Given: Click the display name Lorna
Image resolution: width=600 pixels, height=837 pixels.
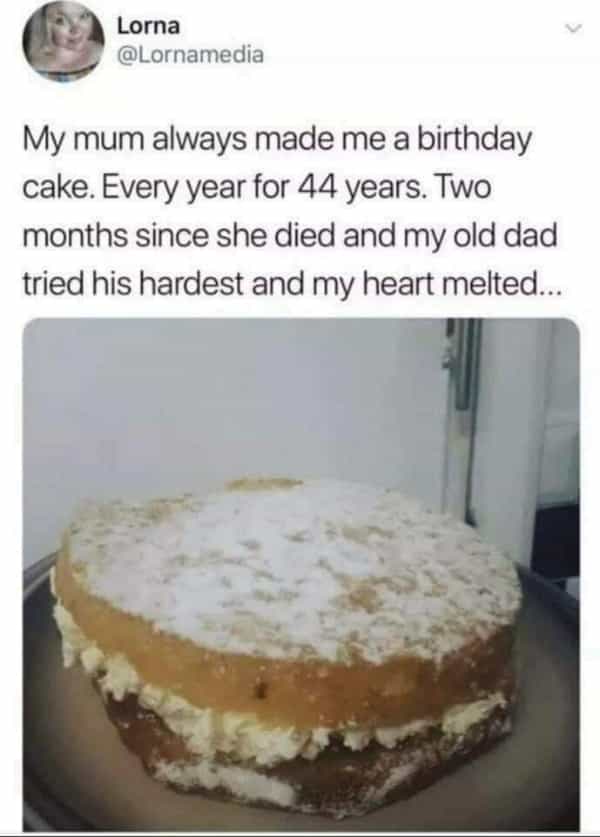Looking at the screenshot, I should tap(148, 26).
